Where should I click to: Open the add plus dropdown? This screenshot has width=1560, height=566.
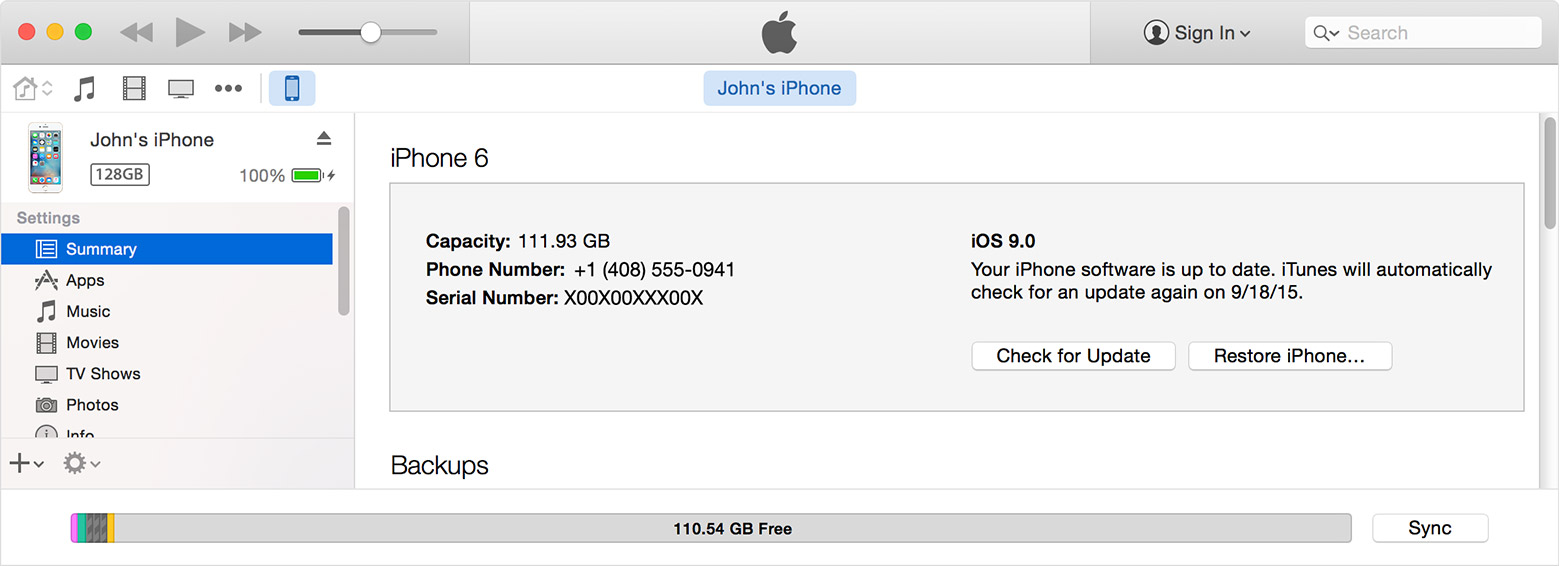(26, 463)
